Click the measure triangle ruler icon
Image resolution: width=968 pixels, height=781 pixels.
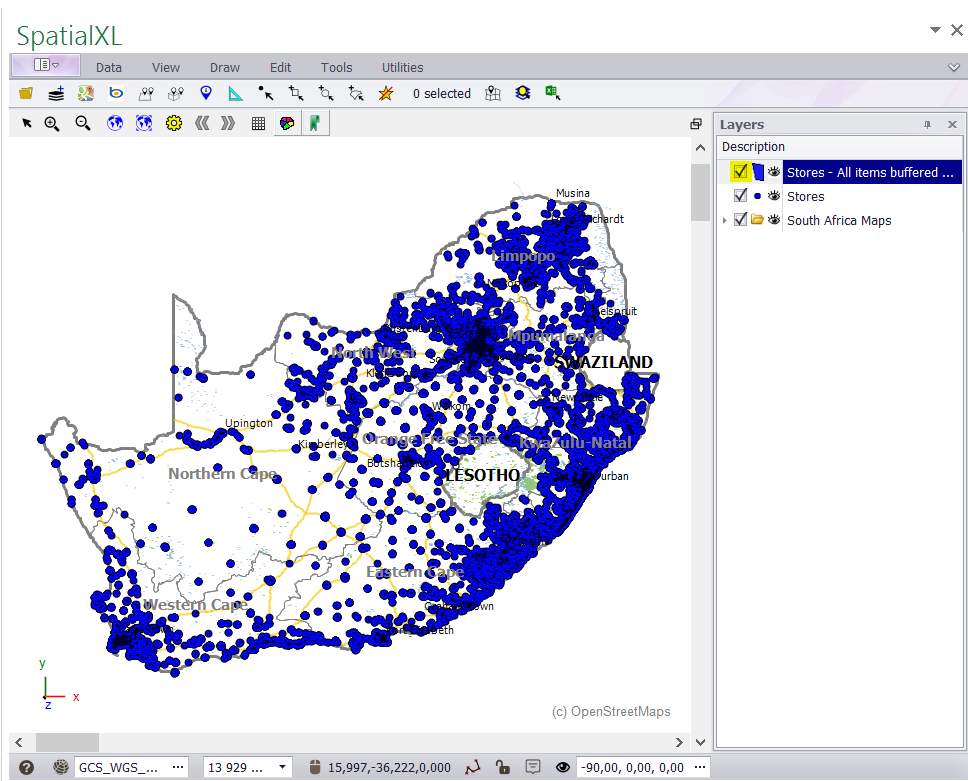tap(236, 94)
